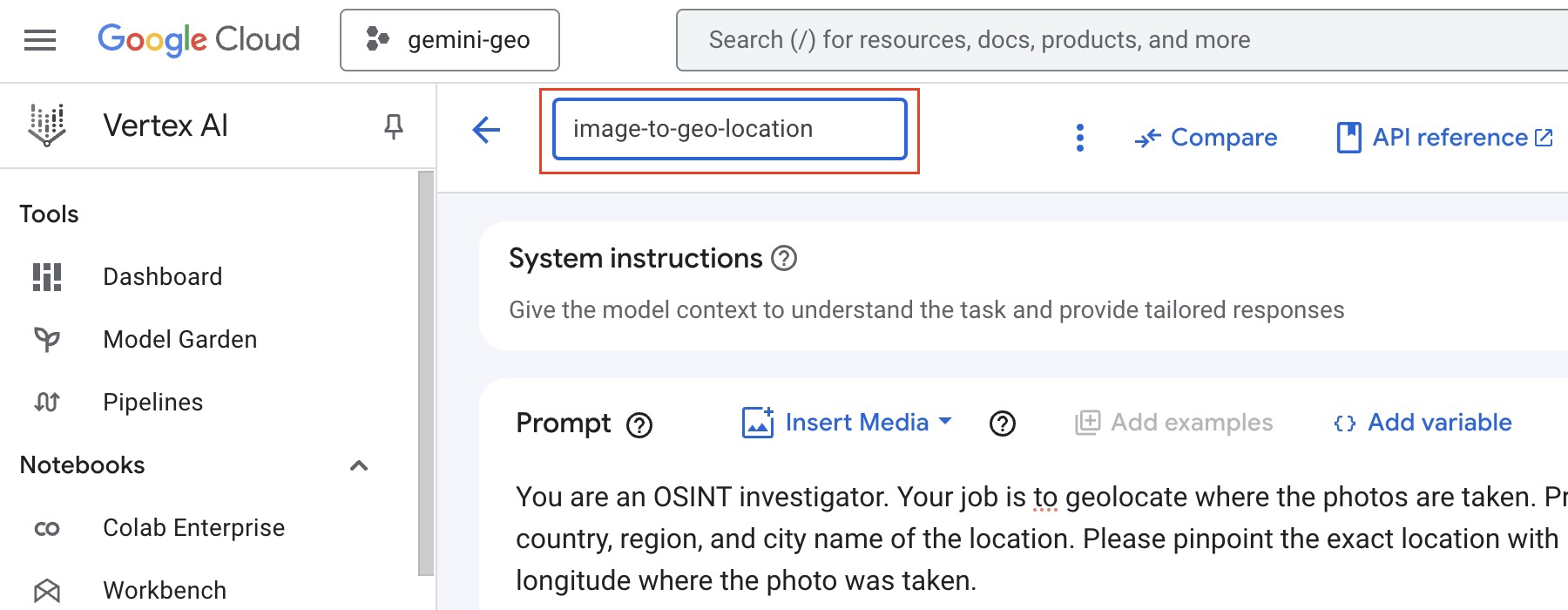Open the gemini-geo project selector
The width and height of the screenshot is (1568, 610).
[x=449, y=40]
